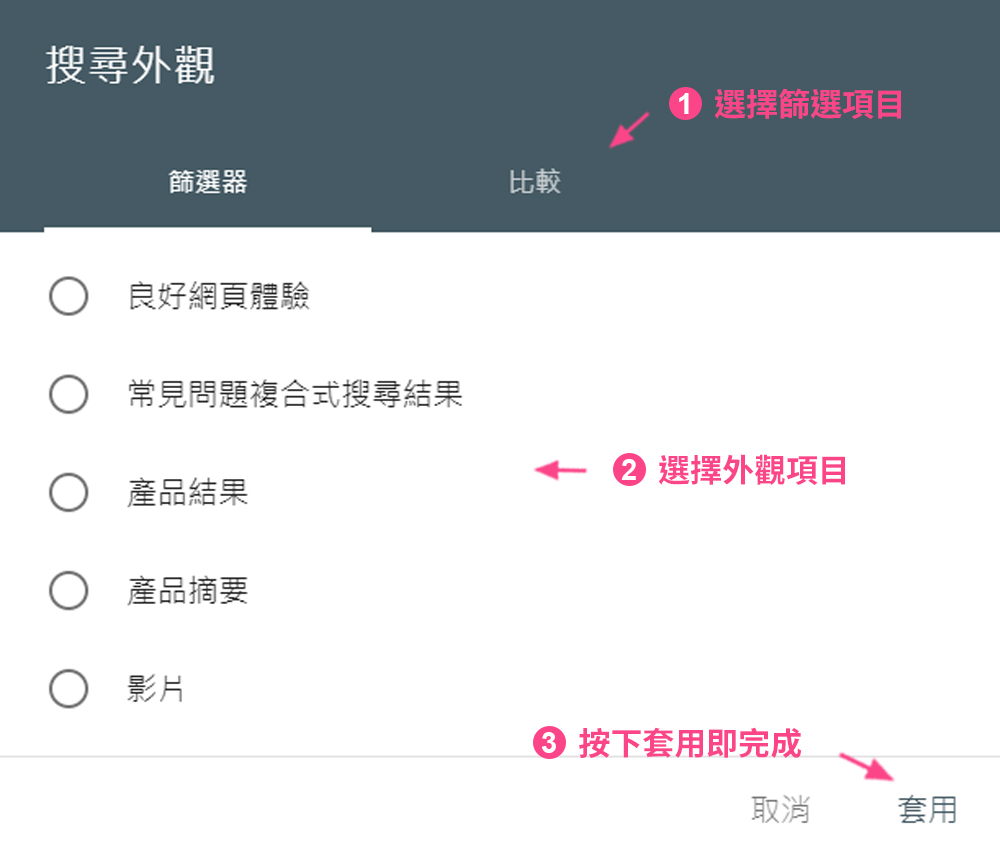Click the pink number 2 badge
Screen dimensions: 1000x859
(629, 470)
